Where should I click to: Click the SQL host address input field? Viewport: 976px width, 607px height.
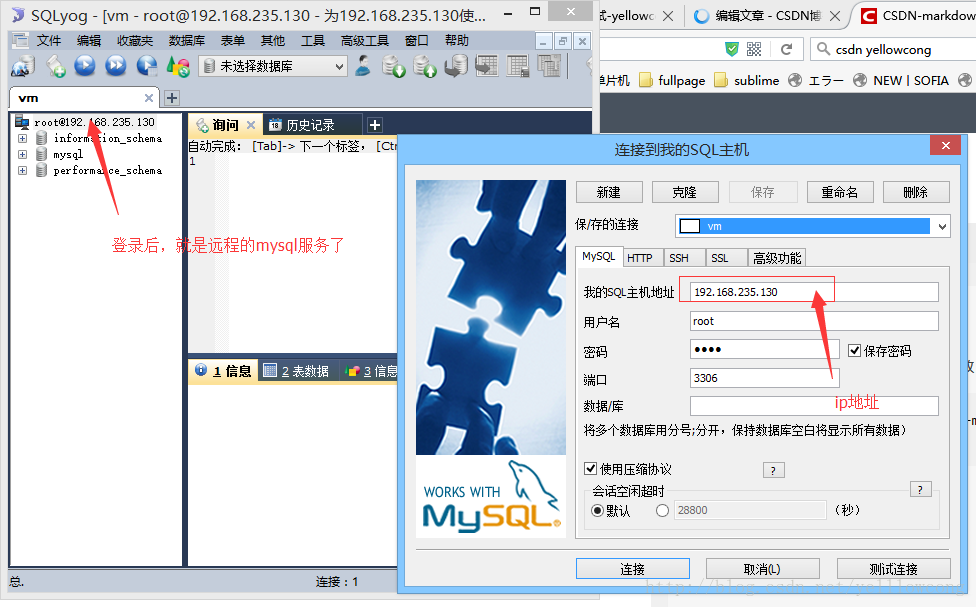[814, 292]
